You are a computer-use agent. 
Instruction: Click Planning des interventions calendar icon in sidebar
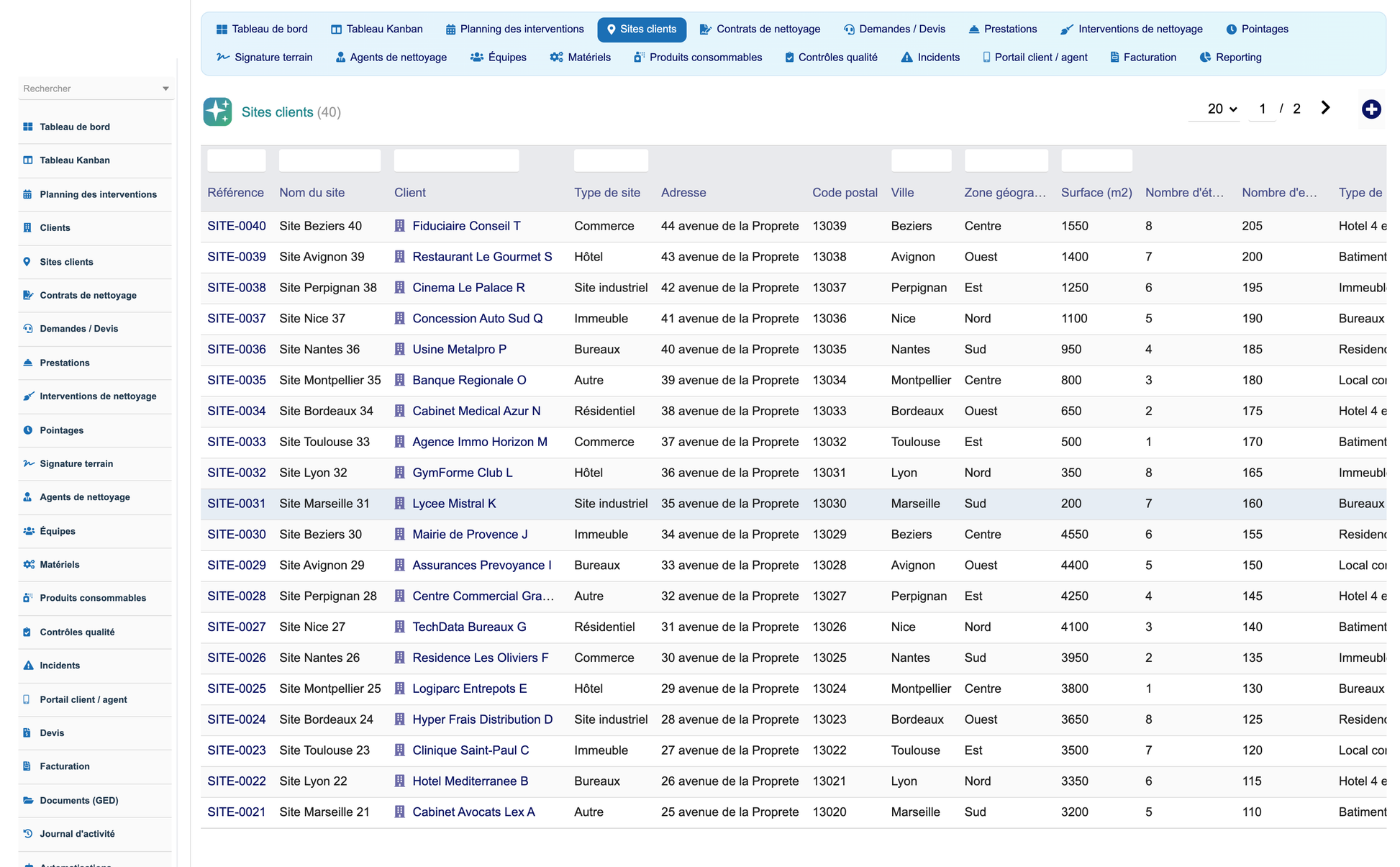tap(28, 194)
